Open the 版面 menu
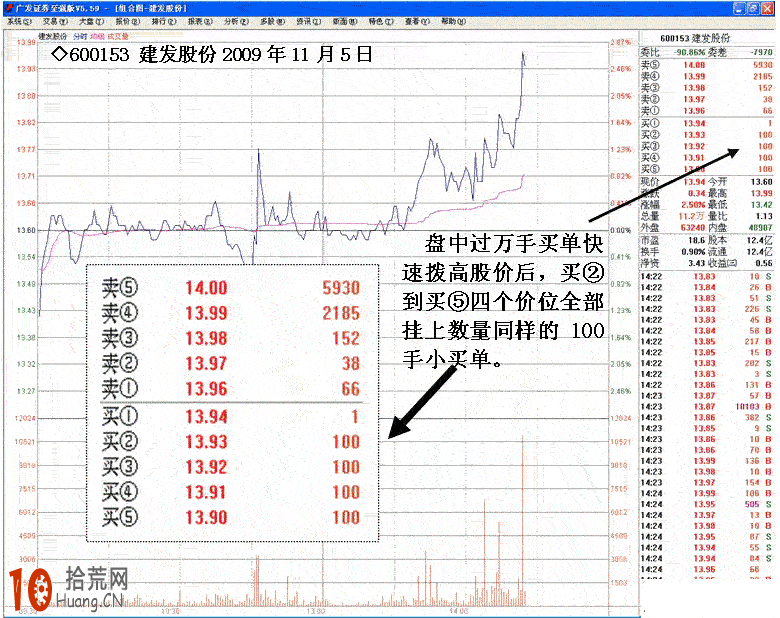The image size is (780, 618). [x=345, y=21]
